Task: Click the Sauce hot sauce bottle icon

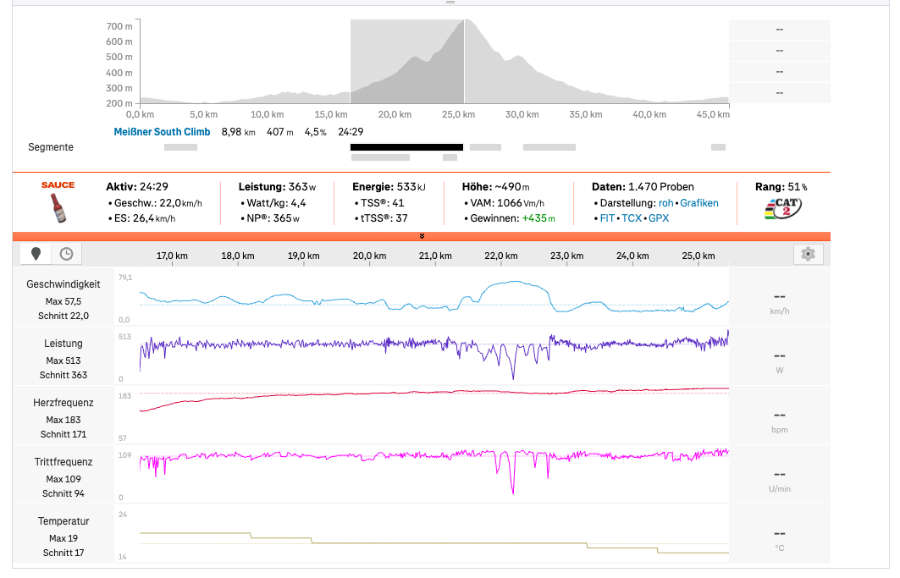Action: (58, 207)
